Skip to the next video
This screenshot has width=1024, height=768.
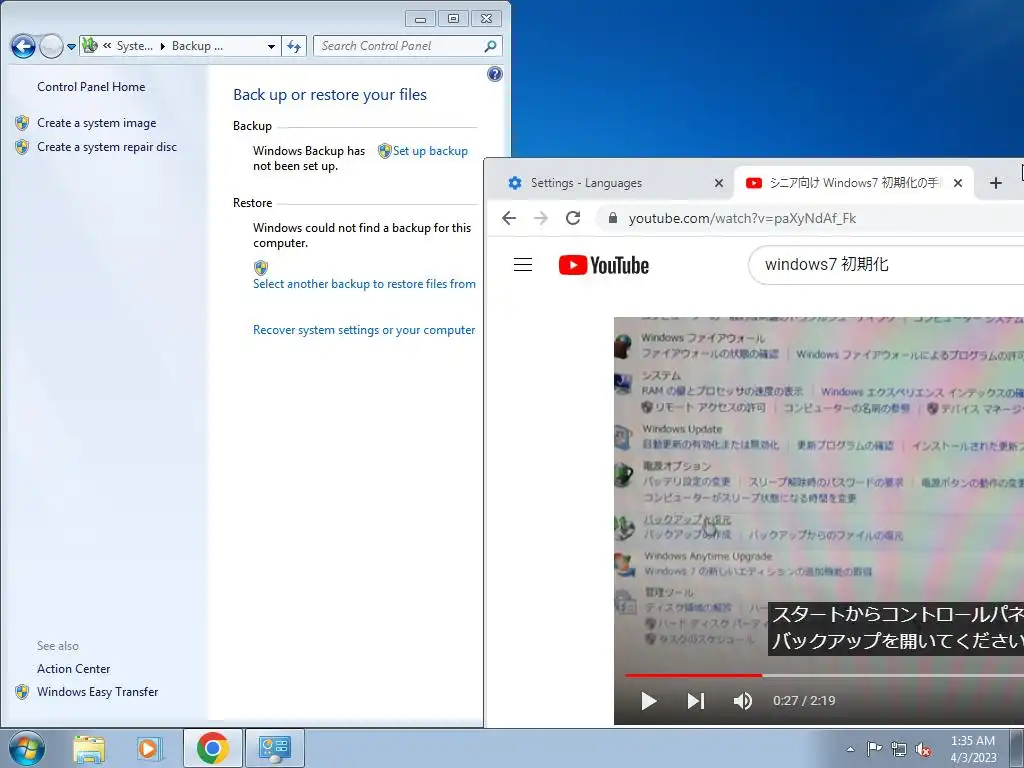pyautogui.click(x=696, y=701)
